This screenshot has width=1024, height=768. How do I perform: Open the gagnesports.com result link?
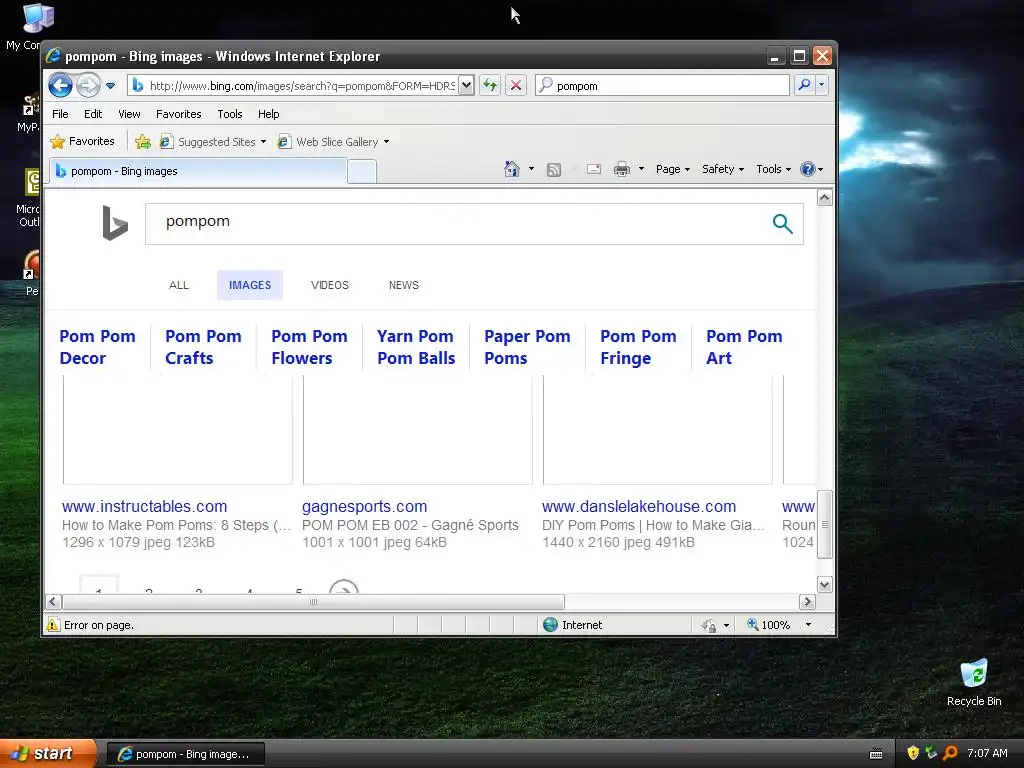tap(364, 506)
